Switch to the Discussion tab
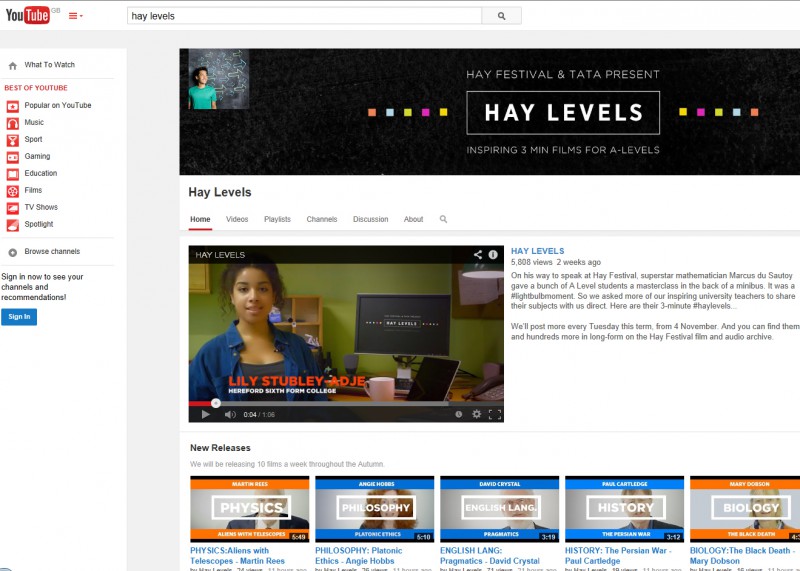The image size is (800, 571). 370,219
